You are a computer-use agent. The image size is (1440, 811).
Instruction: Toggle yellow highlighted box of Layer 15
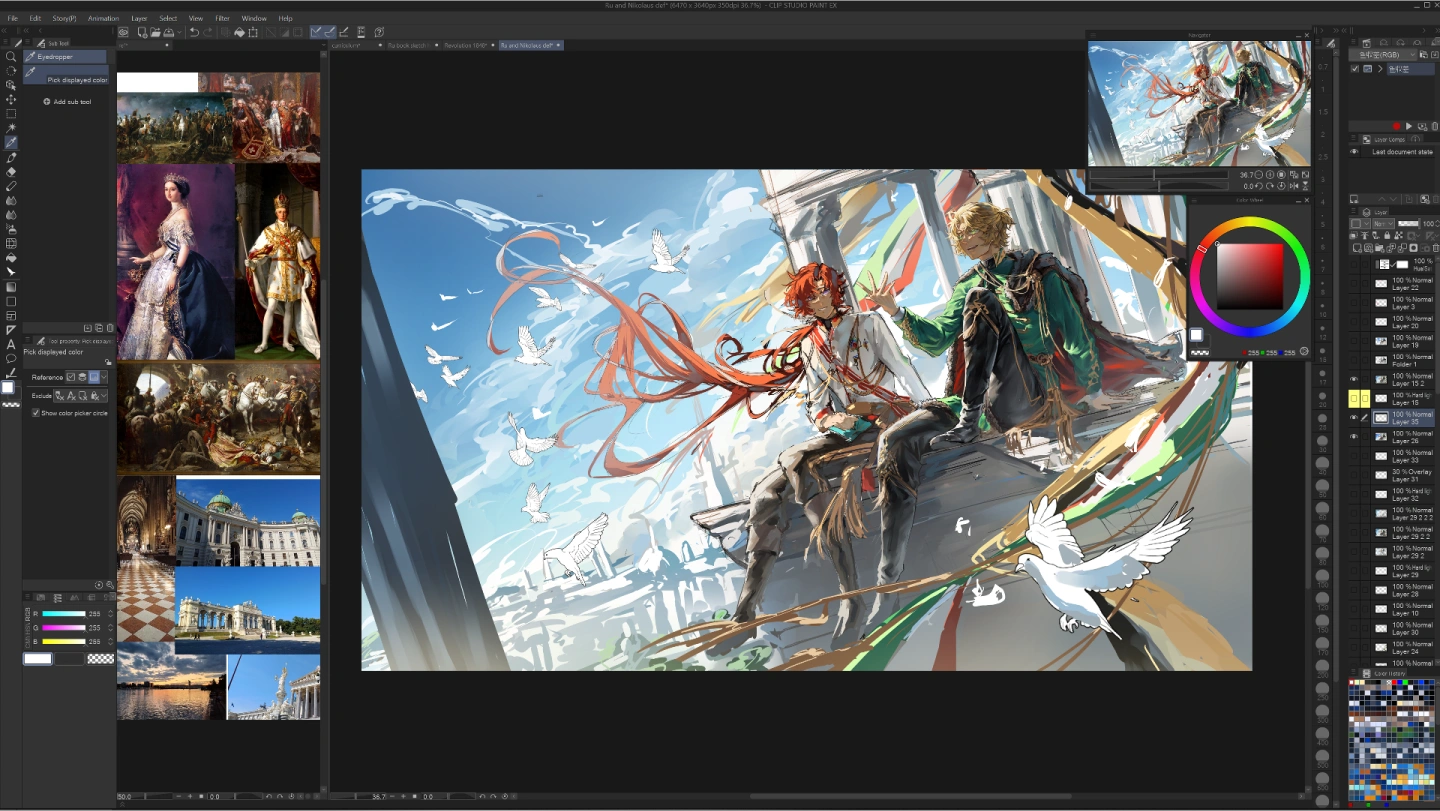click(x=1354, y=398)
